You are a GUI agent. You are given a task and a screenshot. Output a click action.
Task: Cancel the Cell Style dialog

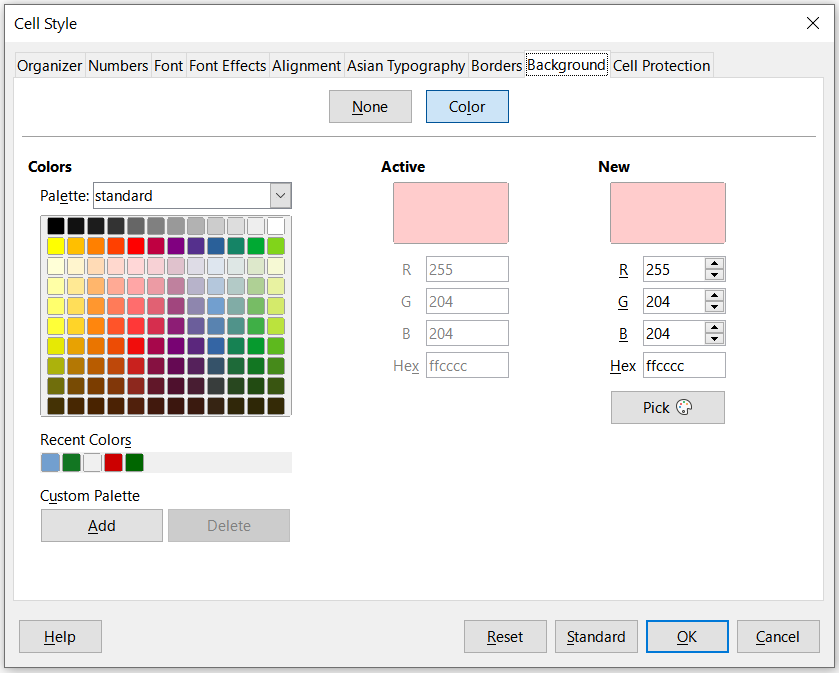(x=778, y=637)
